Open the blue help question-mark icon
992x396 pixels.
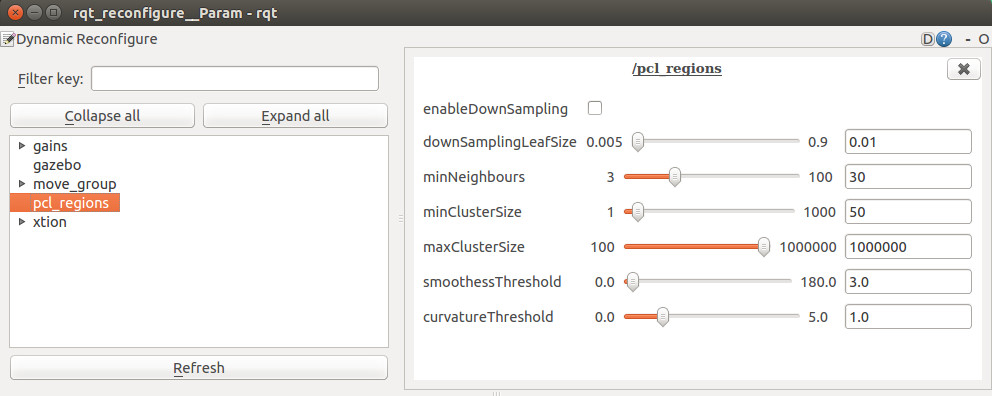pos(944,39)
